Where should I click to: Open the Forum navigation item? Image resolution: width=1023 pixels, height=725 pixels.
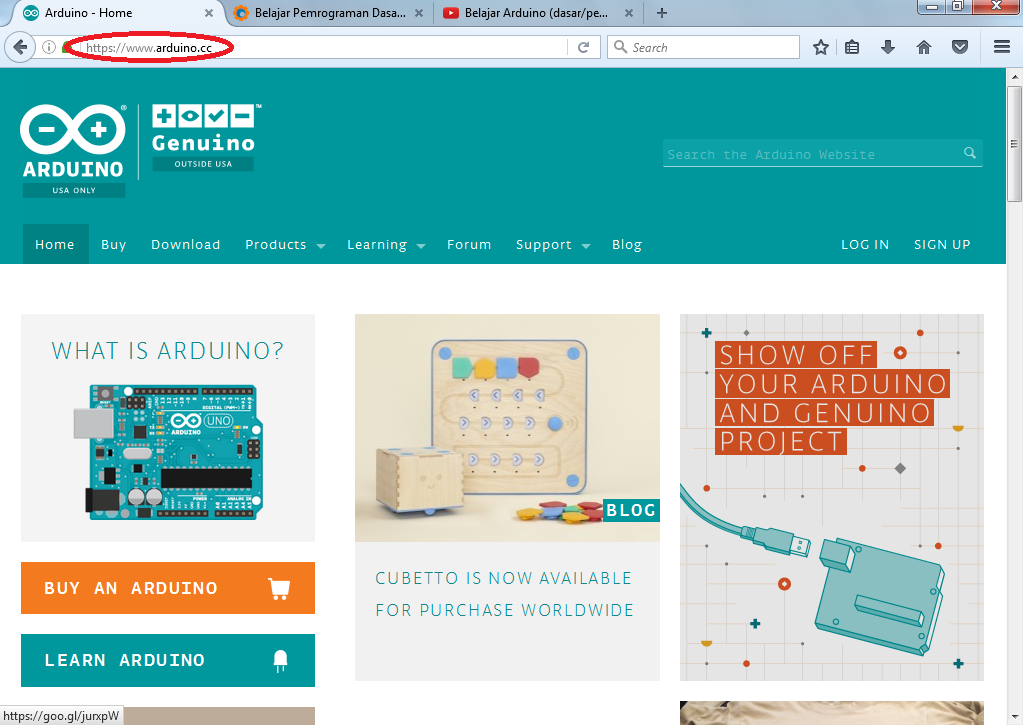[x=469, y=244]
